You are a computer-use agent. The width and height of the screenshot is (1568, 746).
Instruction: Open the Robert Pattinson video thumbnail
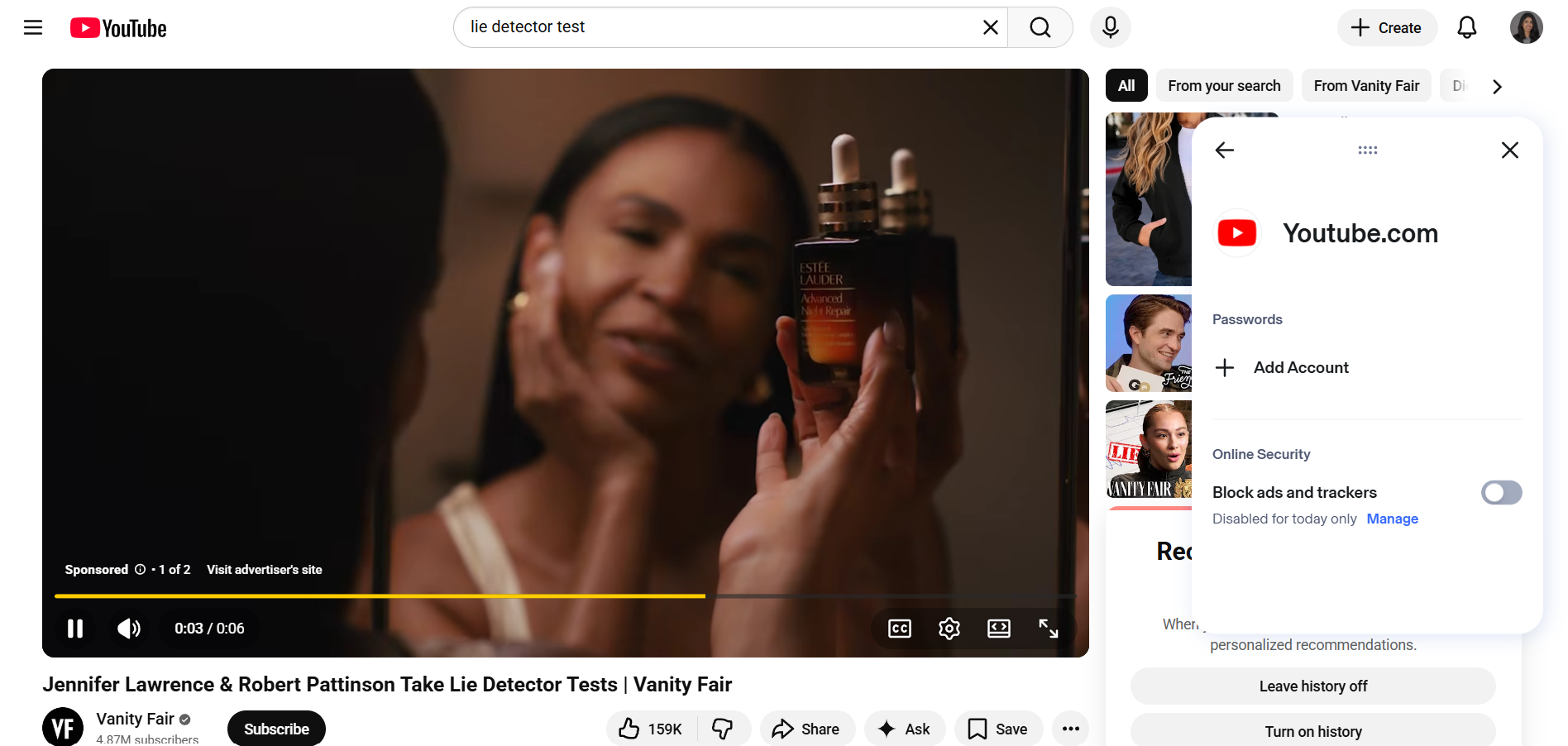(1149, 343)
